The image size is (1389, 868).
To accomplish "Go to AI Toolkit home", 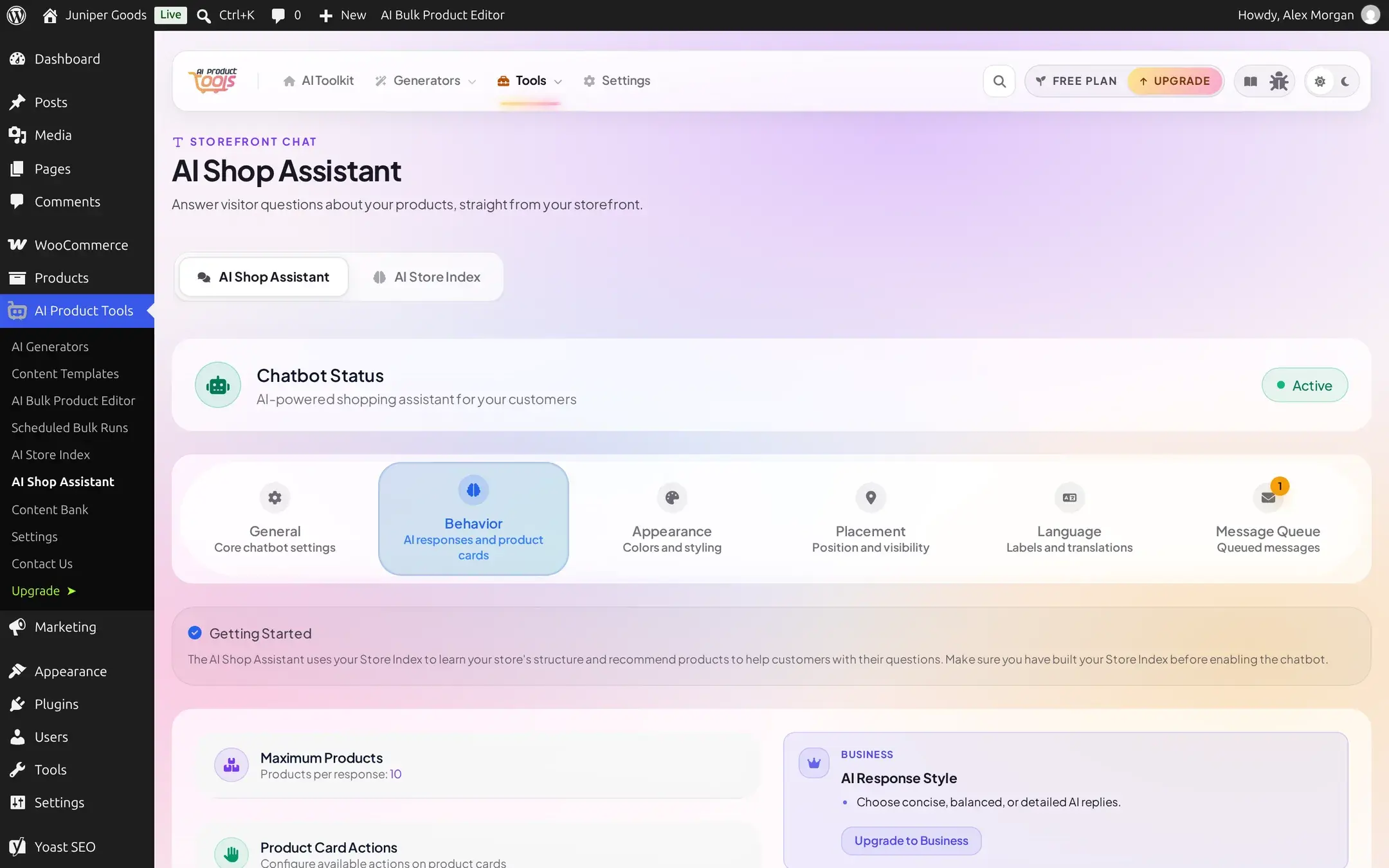I will pyautogui.click(x=318, y=81).
